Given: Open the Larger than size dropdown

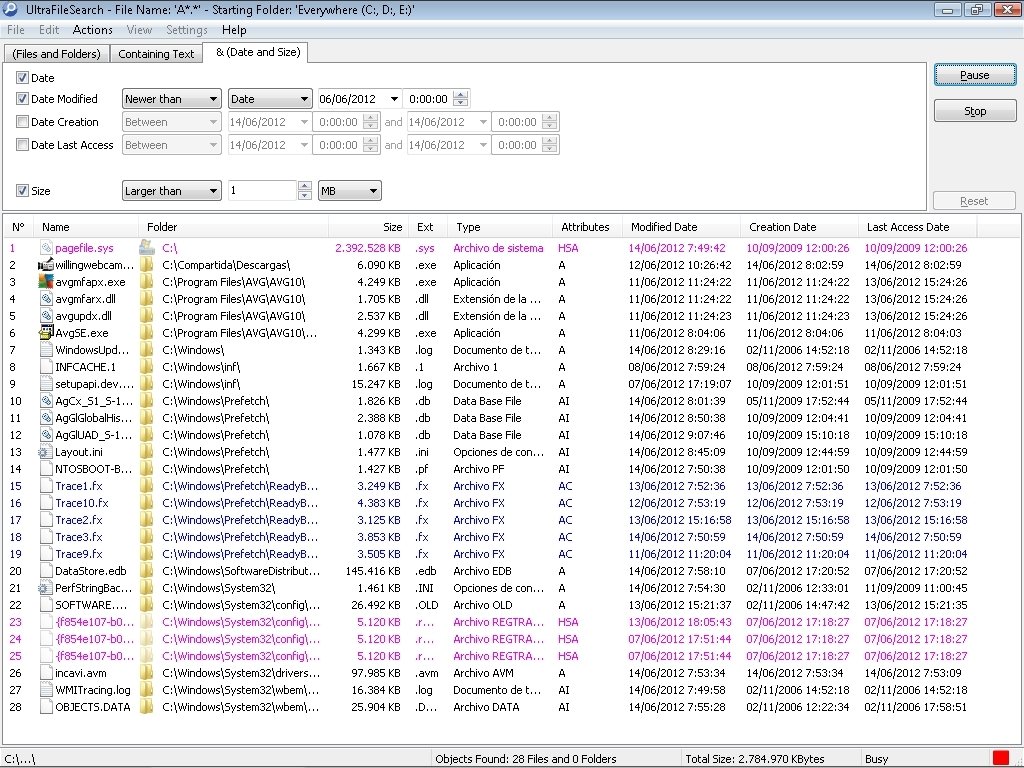Looking at the screenshot, I should pos(172,191).
